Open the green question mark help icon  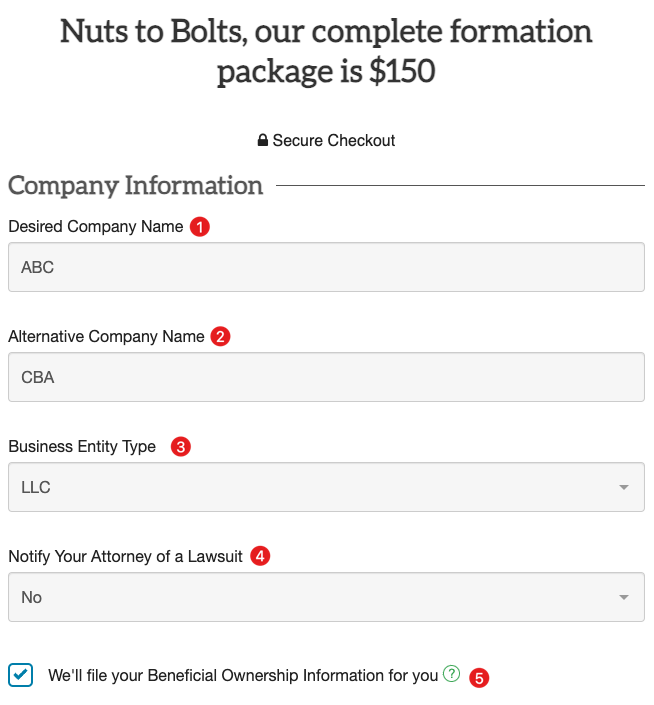pyautogui.click(x=451, y=674)
